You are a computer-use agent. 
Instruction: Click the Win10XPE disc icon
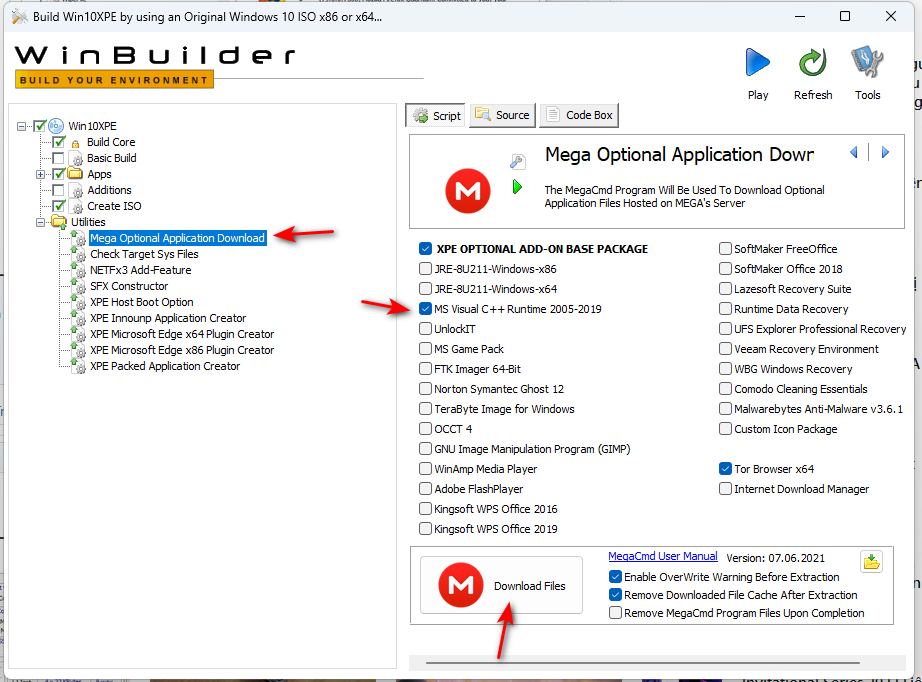coord(56,126)
